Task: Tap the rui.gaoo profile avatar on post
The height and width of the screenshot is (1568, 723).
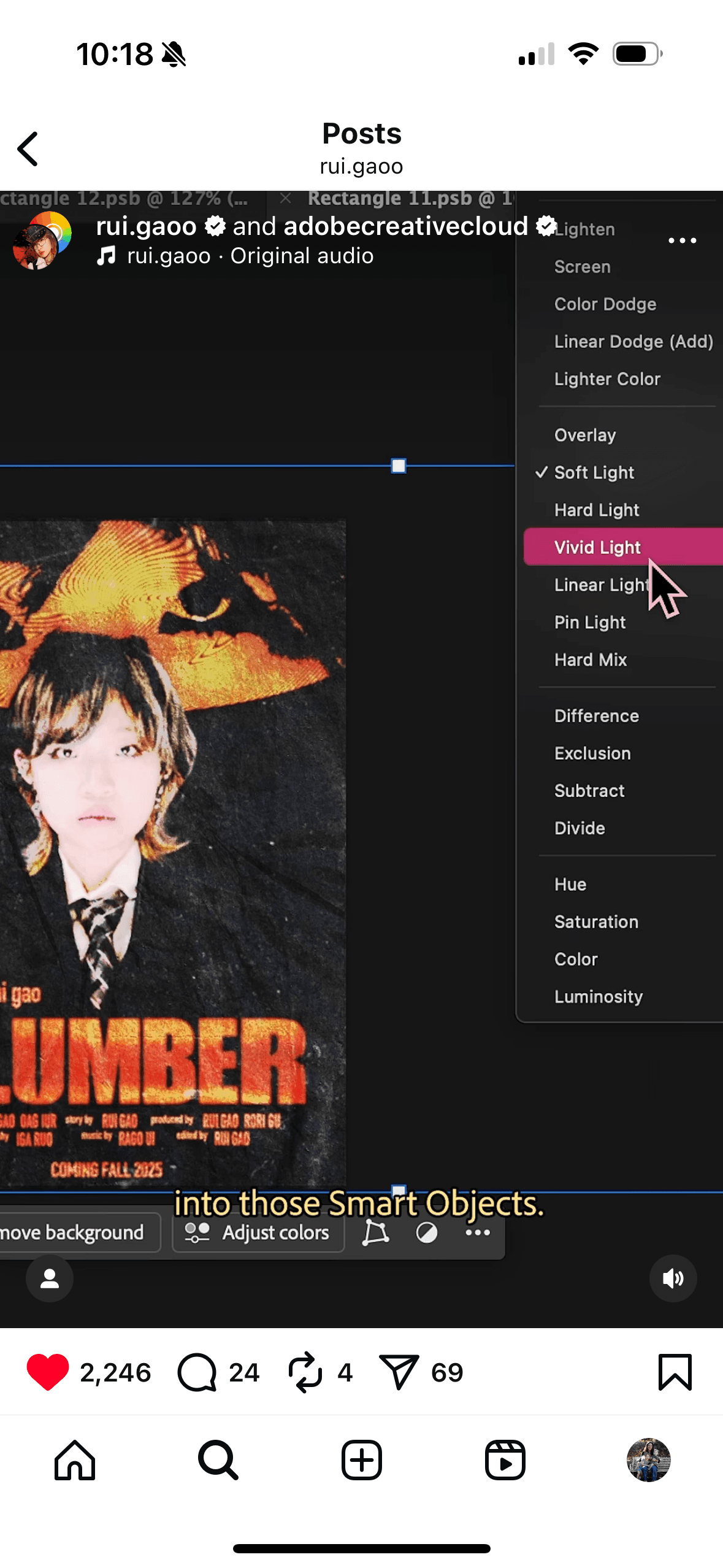Action: click(42, 240)
